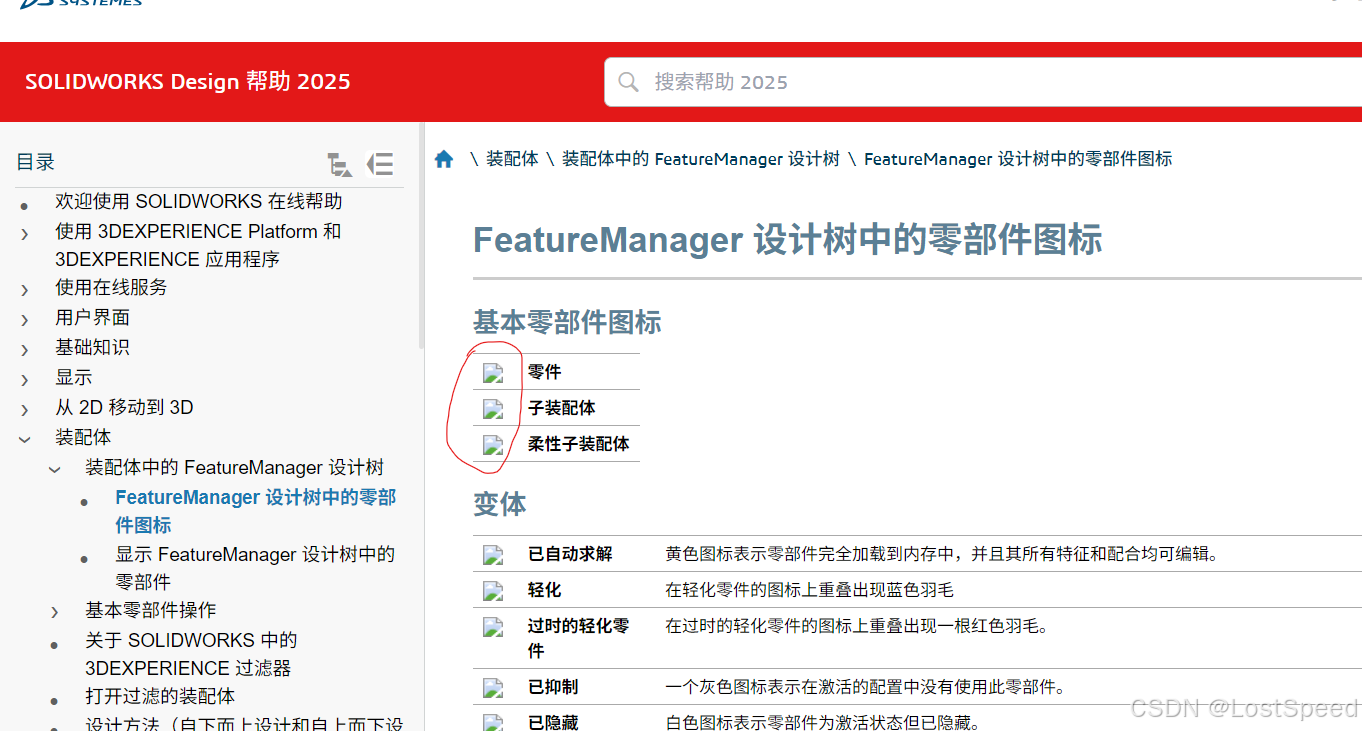
Task: Click the show table of contents tree icon
Action: 340,164
